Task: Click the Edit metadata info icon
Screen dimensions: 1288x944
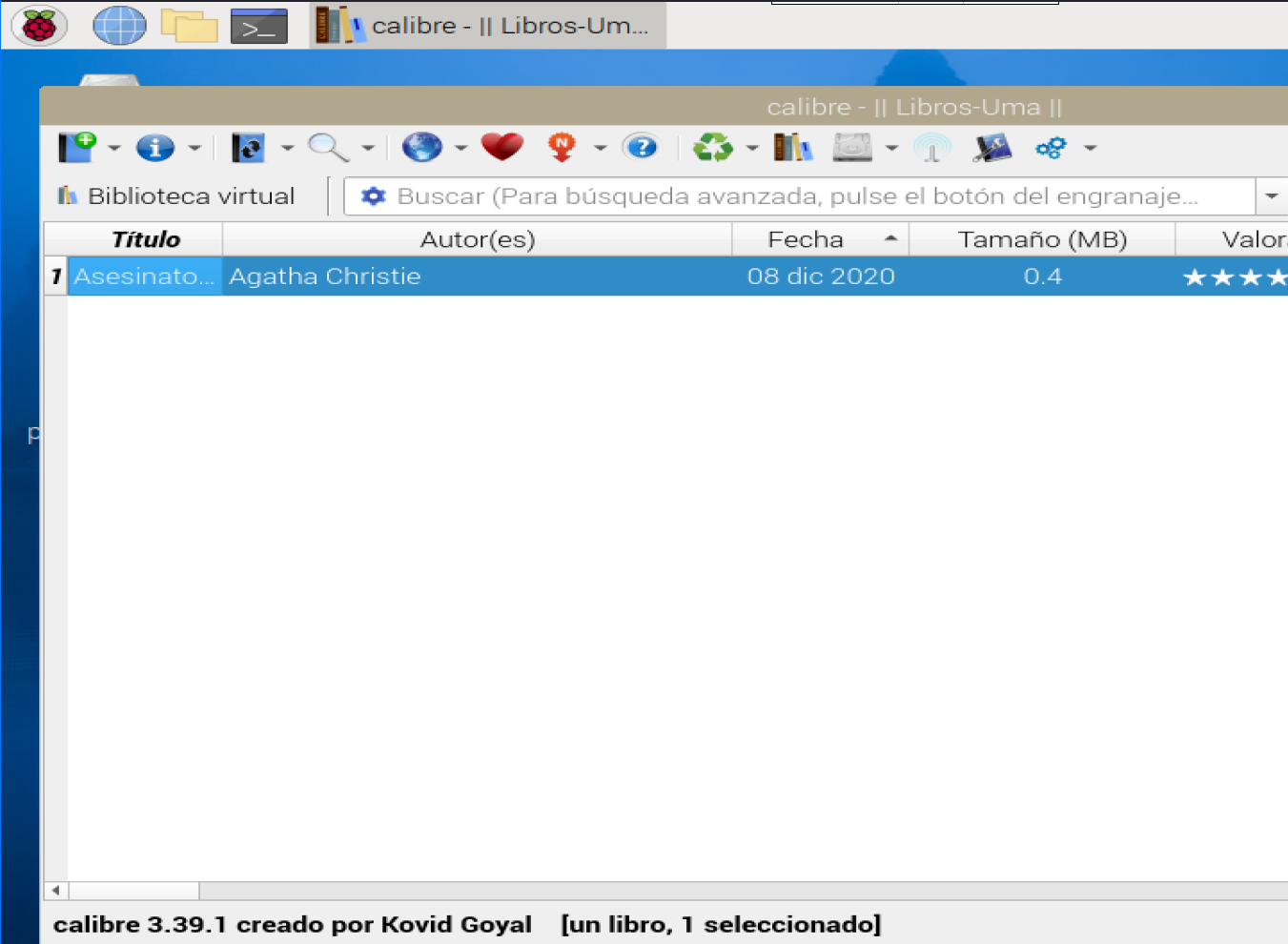Action: (155, 148)
